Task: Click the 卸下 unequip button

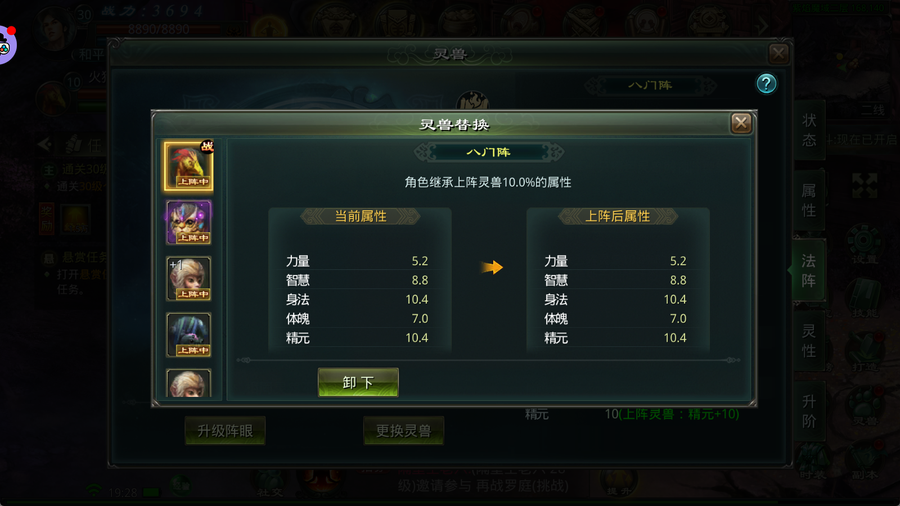Action: (x=358, y=382)
